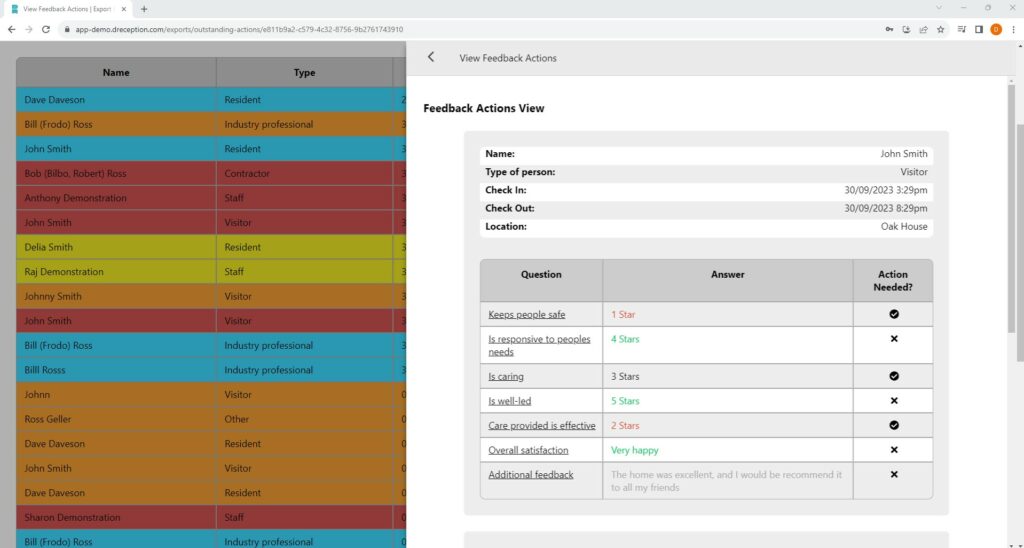Select the Ross Geller row
1024x548 pixels.
click(211, 419)
